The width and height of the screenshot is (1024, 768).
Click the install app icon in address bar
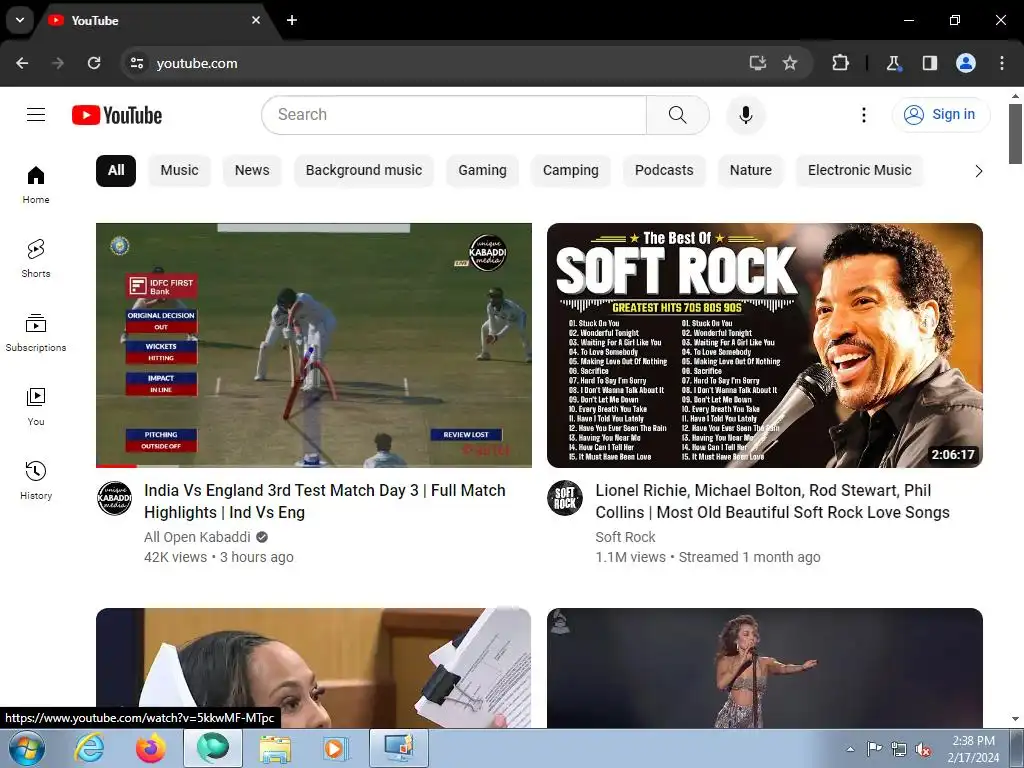[x=758, y=63]
